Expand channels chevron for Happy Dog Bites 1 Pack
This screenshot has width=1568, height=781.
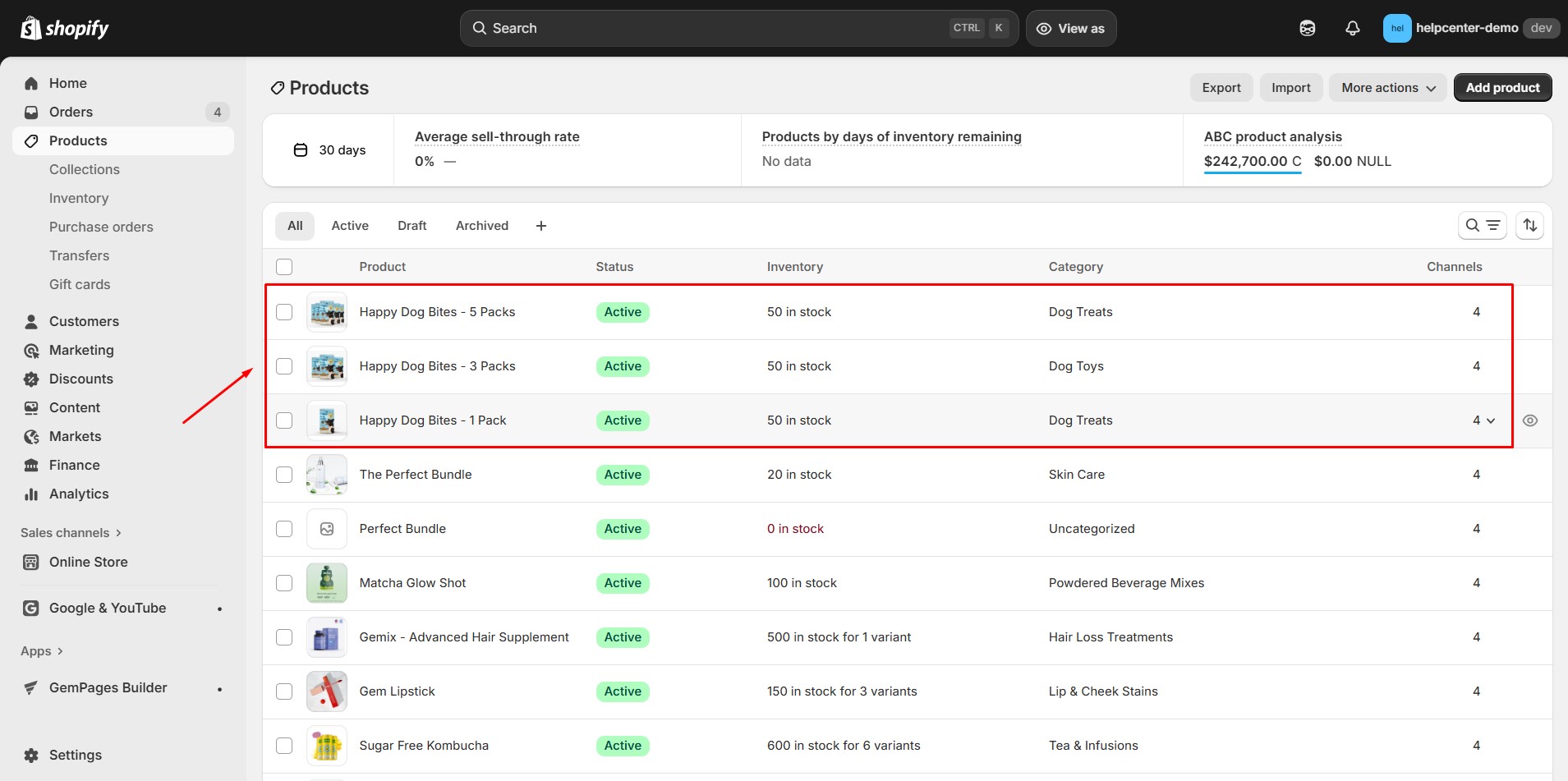1491,420
